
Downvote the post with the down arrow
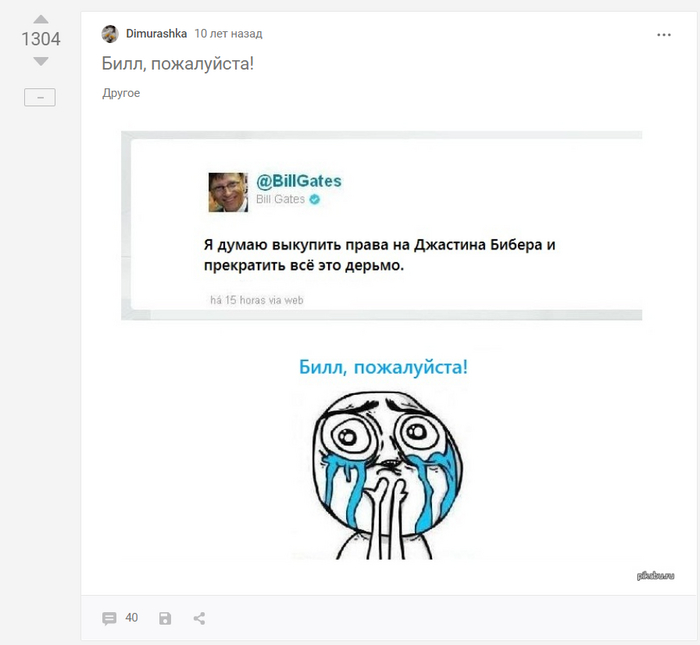(41, 61)
